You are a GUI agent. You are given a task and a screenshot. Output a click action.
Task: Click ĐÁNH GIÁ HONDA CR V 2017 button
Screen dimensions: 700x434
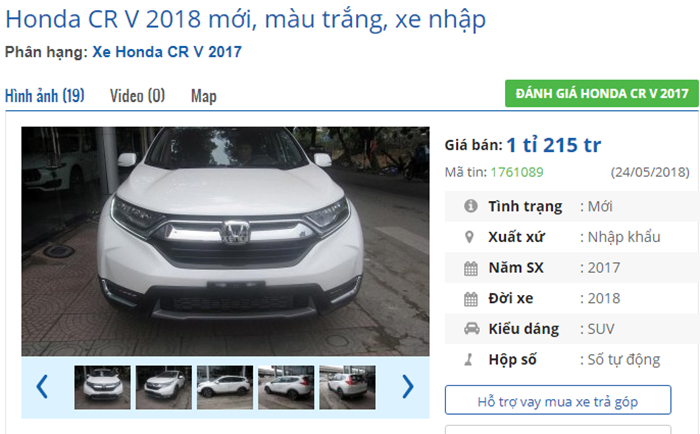point(601,93)
